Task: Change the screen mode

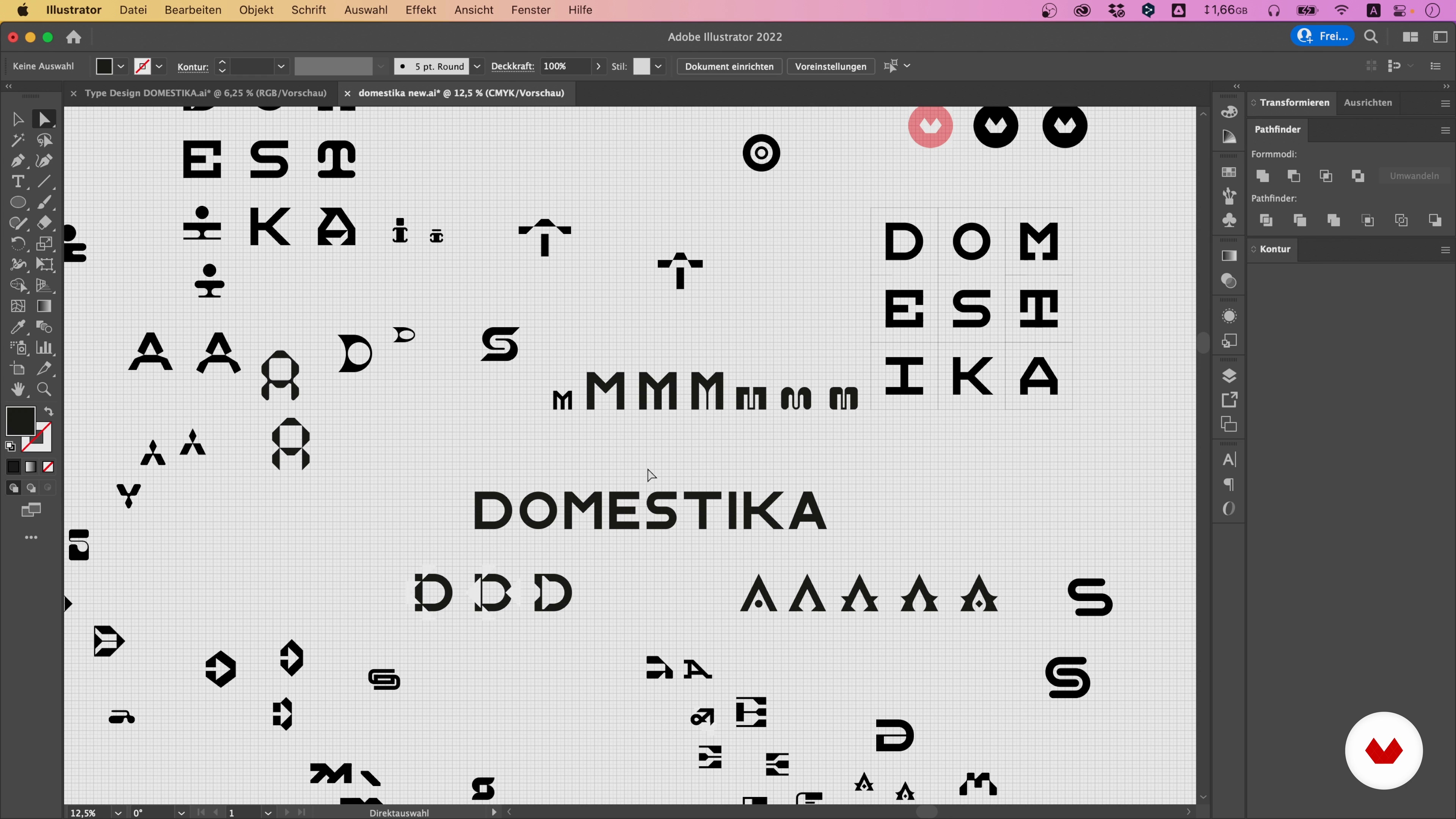Action: click(31, 510)
